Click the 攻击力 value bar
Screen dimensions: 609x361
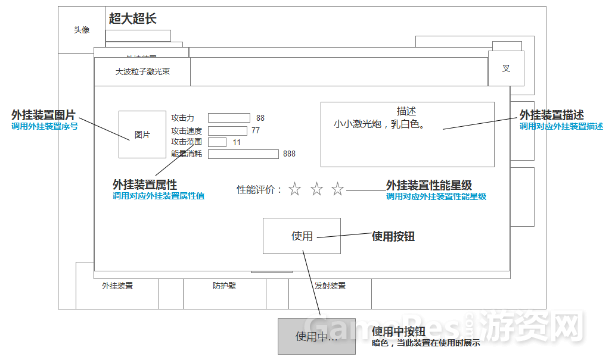[229, 118]
